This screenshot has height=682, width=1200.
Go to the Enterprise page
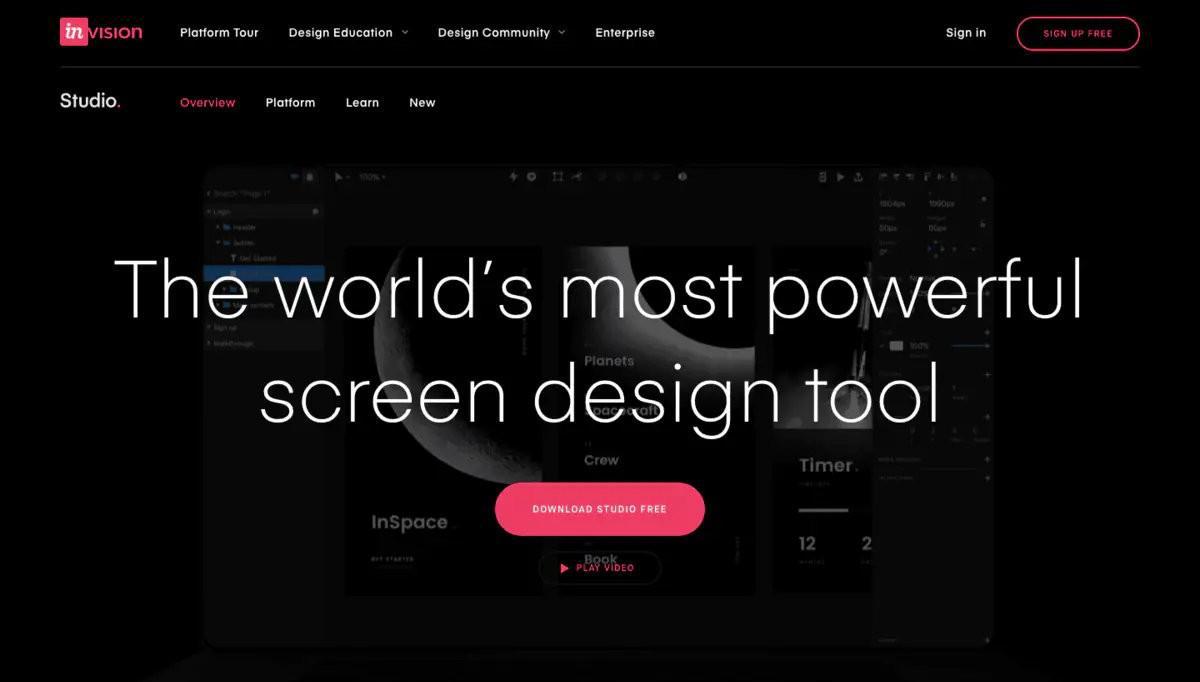tap(626, 33)
